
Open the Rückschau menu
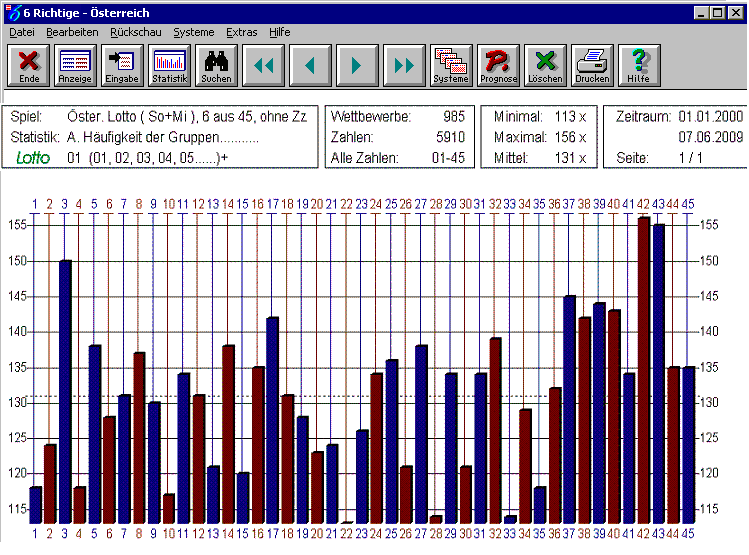[x=135, y=32]
